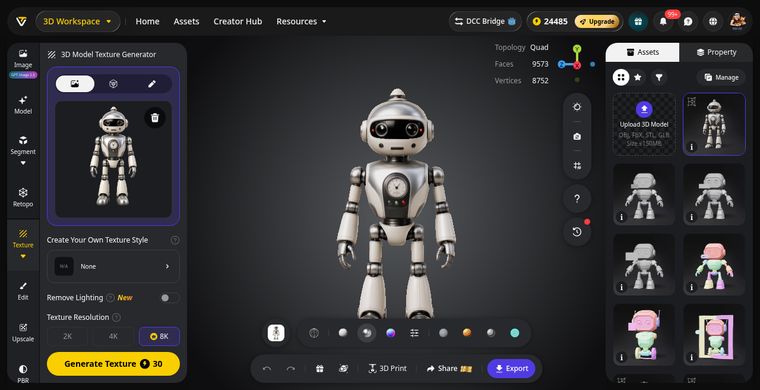This screenshot has width=760, height=390.
Task: Delete the uploaded robot reference image
Action: tap(155, 118)
